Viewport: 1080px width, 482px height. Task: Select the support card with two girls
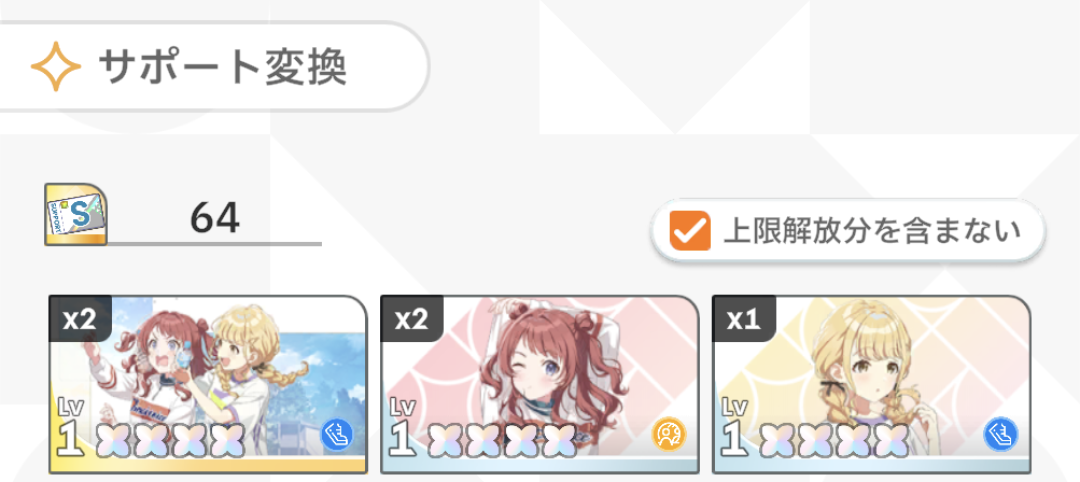[208, 384]
